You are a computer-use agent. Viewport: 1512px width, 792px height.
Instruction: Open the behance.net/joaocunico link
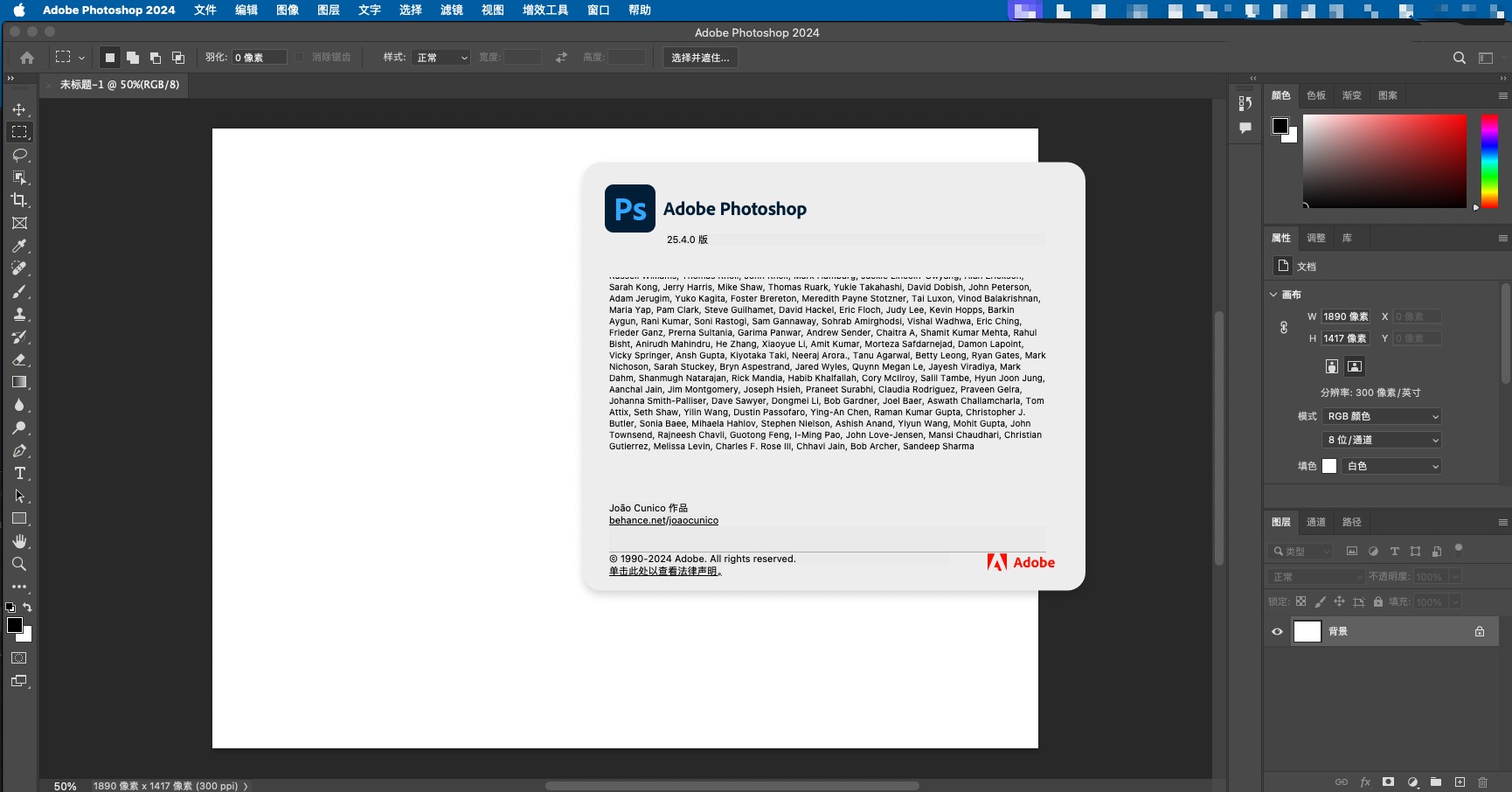point(663,520)
